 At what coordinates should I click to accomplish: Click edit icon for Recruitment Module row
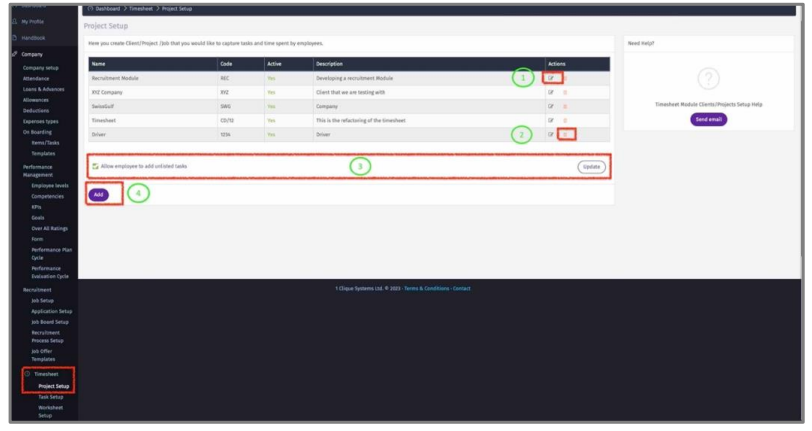550,77
